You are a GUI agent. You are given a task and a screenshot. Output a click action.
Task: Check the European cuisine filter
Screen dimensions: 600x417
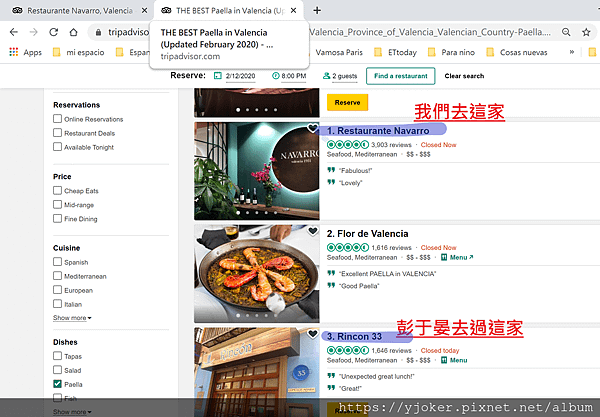coord(57,290)
